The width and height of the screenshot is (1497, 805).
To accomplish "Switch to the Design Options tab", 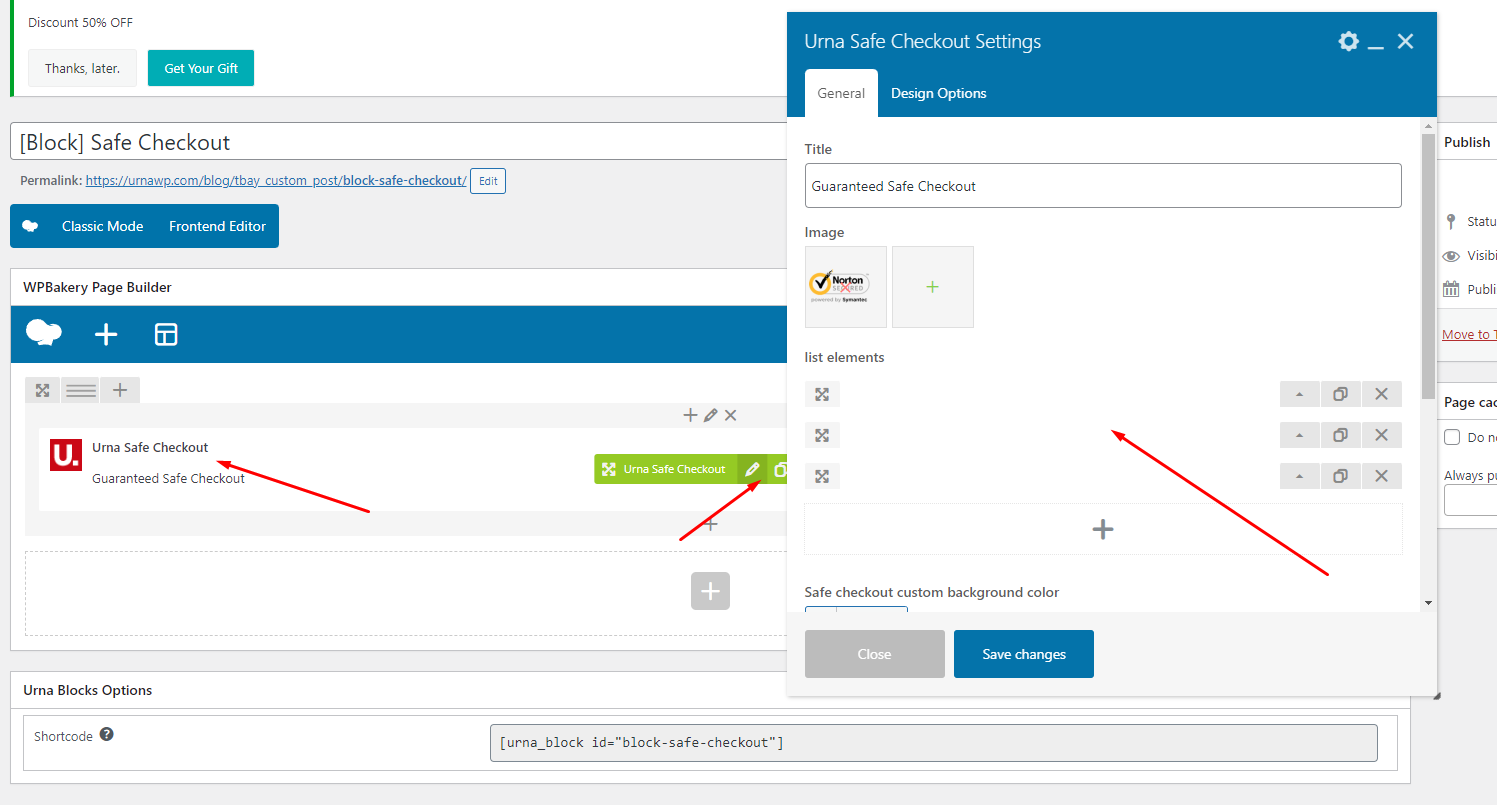I will (x=939, y=93).
